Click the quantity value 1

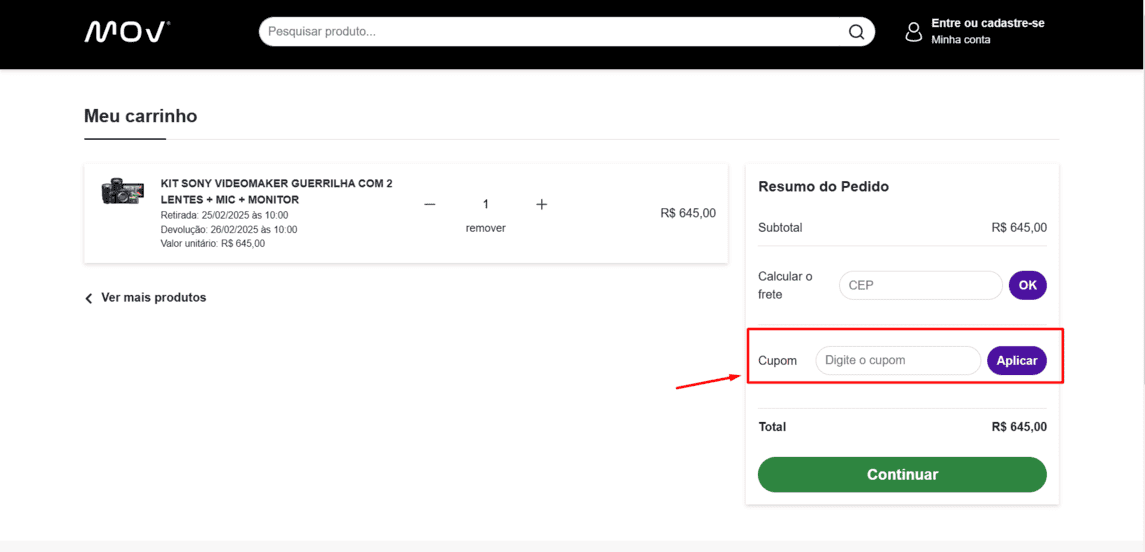486,204
